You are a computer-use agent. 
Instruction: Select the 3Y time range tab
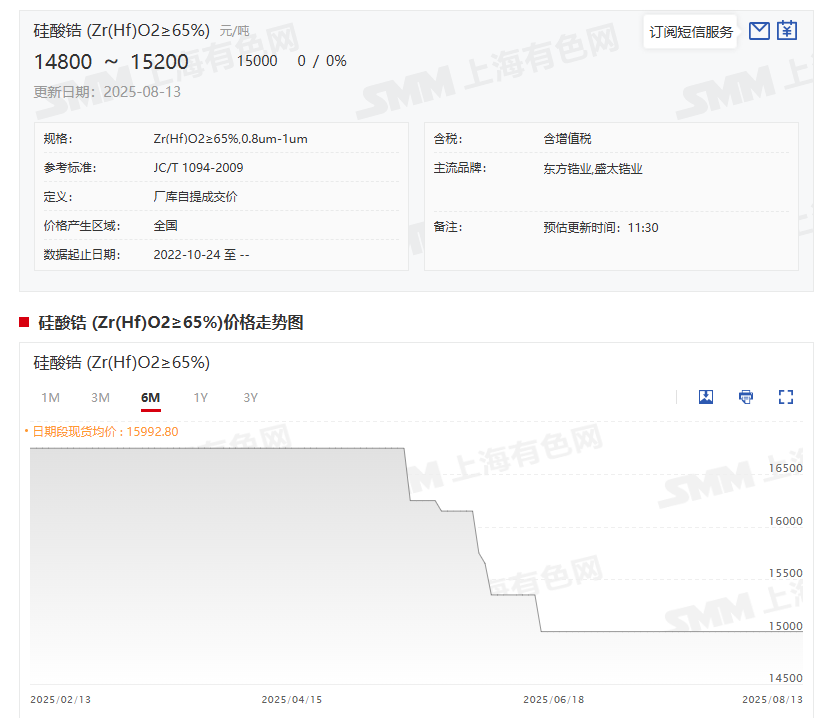tap(250, 398)
